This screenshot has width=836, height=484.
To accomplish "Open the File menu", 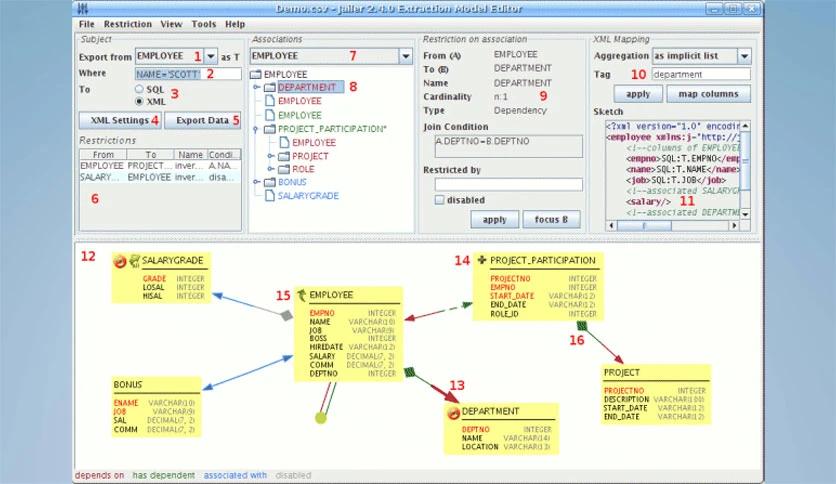I will pos(86,24).
